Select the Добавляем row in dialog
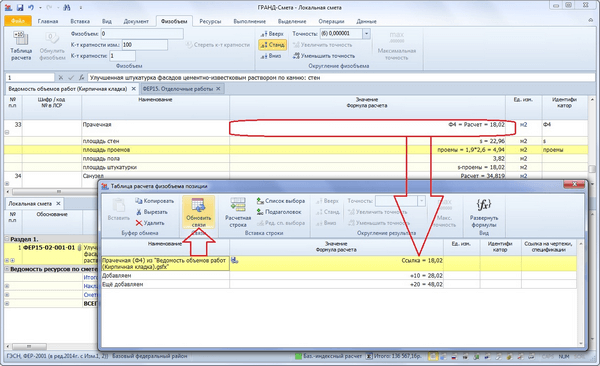600x366 pixels. point(339,276)
